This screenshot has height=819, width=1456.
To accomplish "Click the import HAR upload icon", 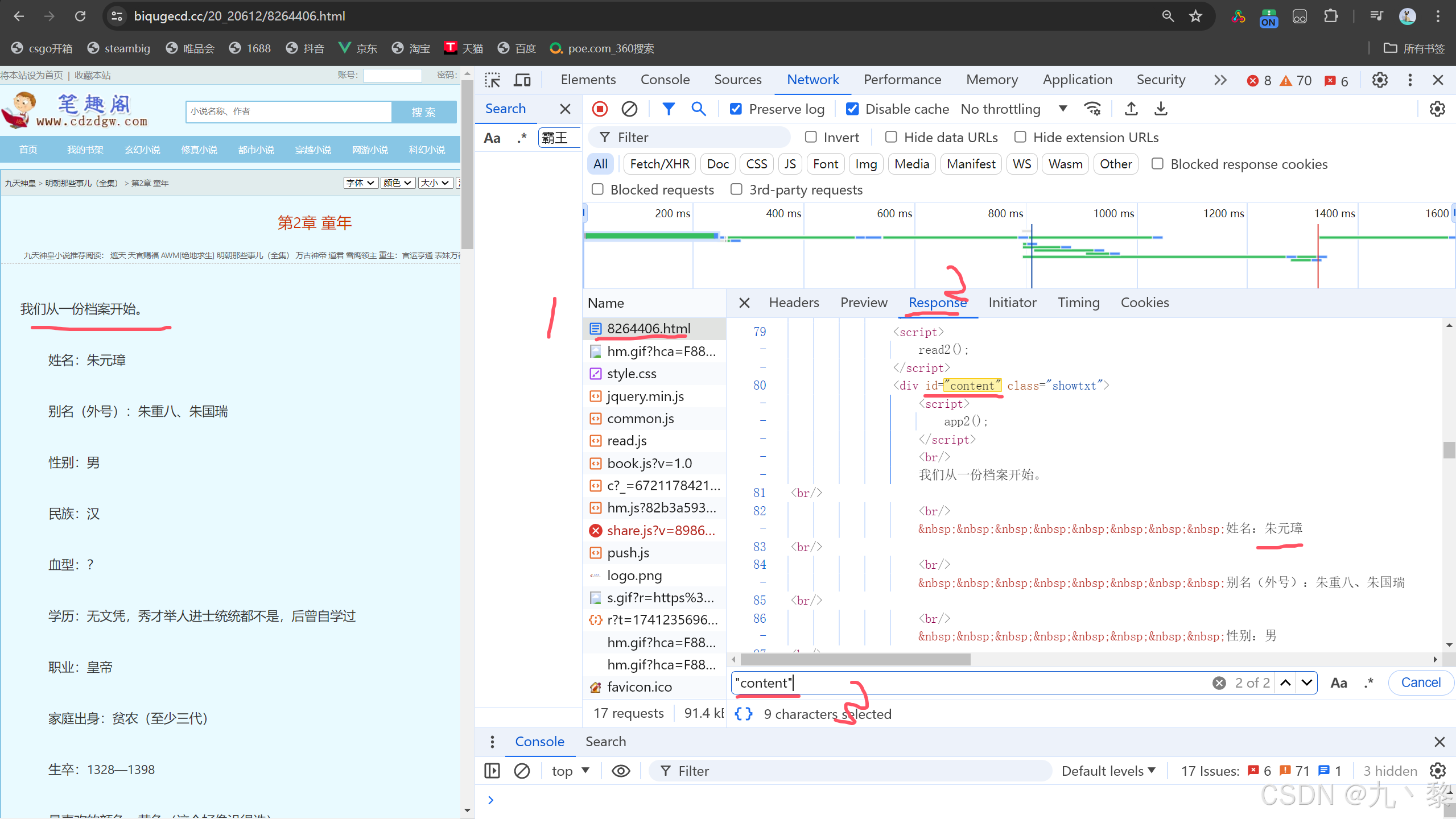I will pyautogui.click(x=1131, y=109).
